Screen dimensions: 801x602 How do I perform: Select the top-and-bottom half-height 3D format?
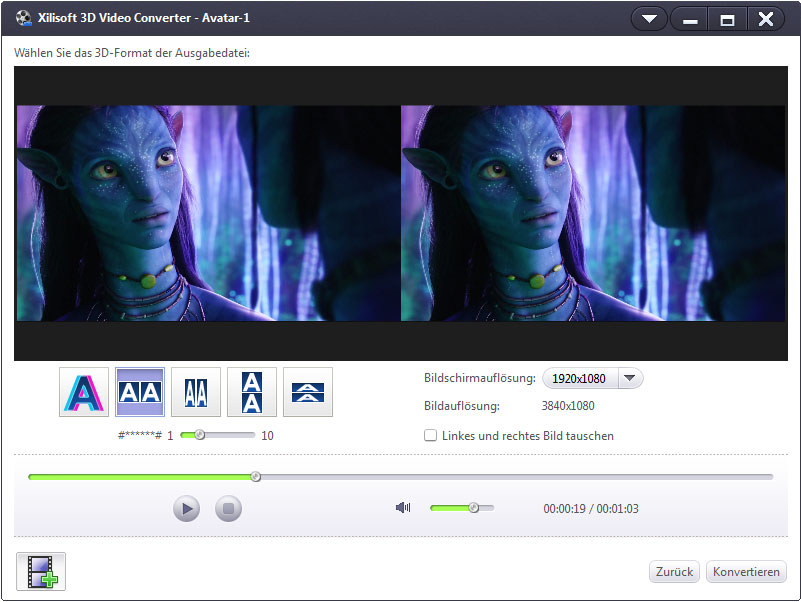pyautogui.click(x=308, y=392)
